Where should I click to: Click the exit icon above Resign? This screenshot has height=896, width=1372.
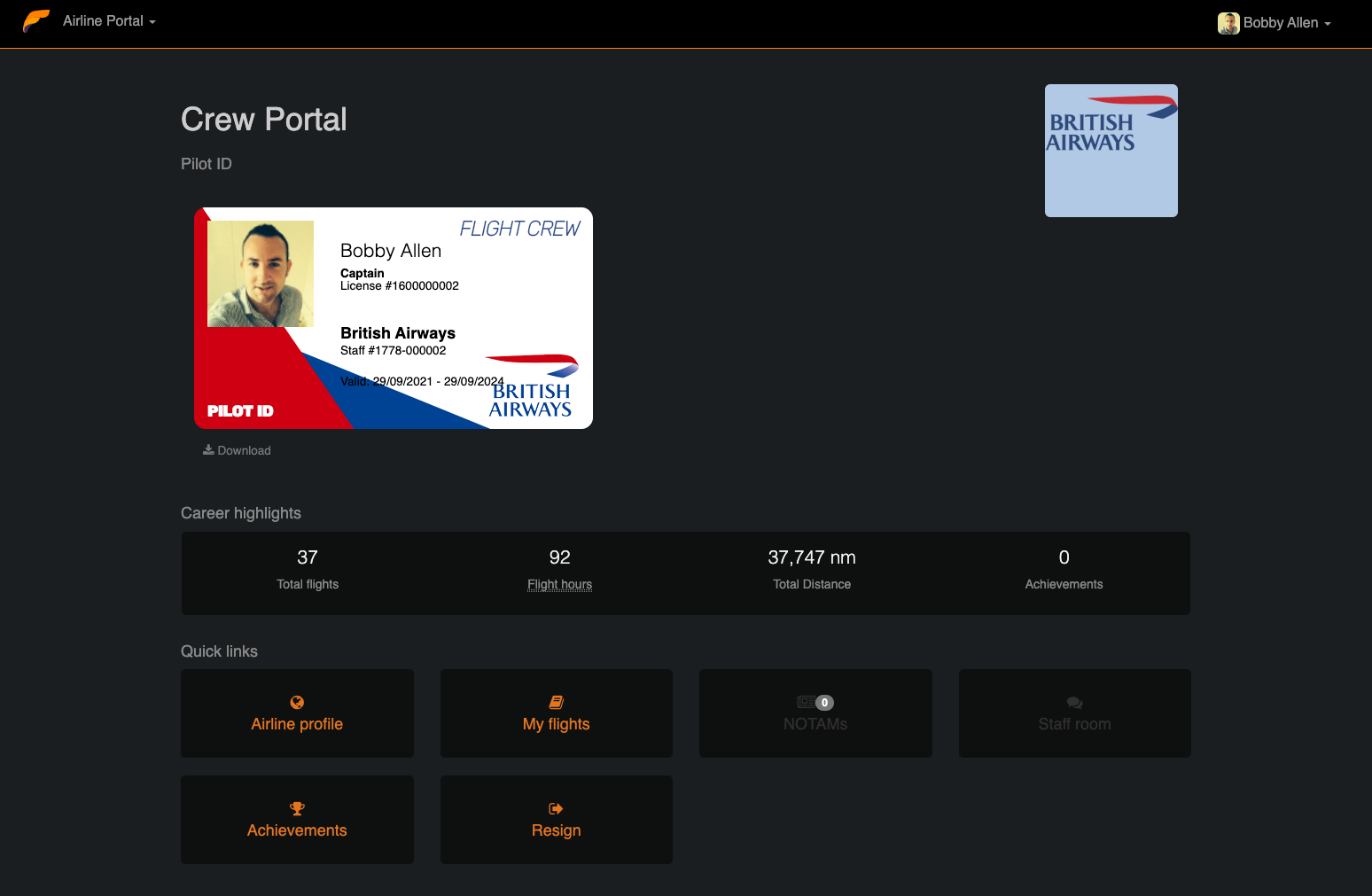(x=557, y=809)
